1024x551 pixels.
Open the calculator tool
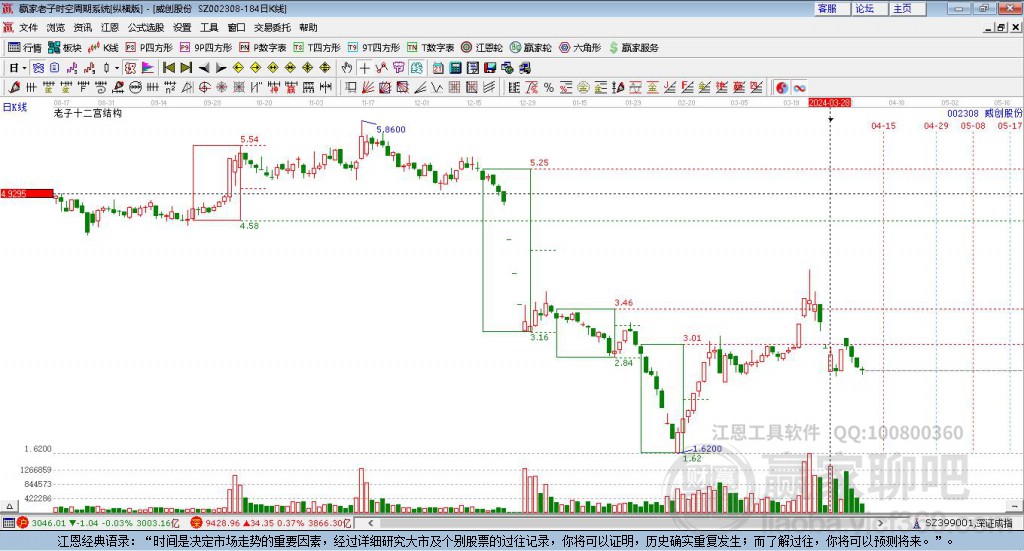455,68
